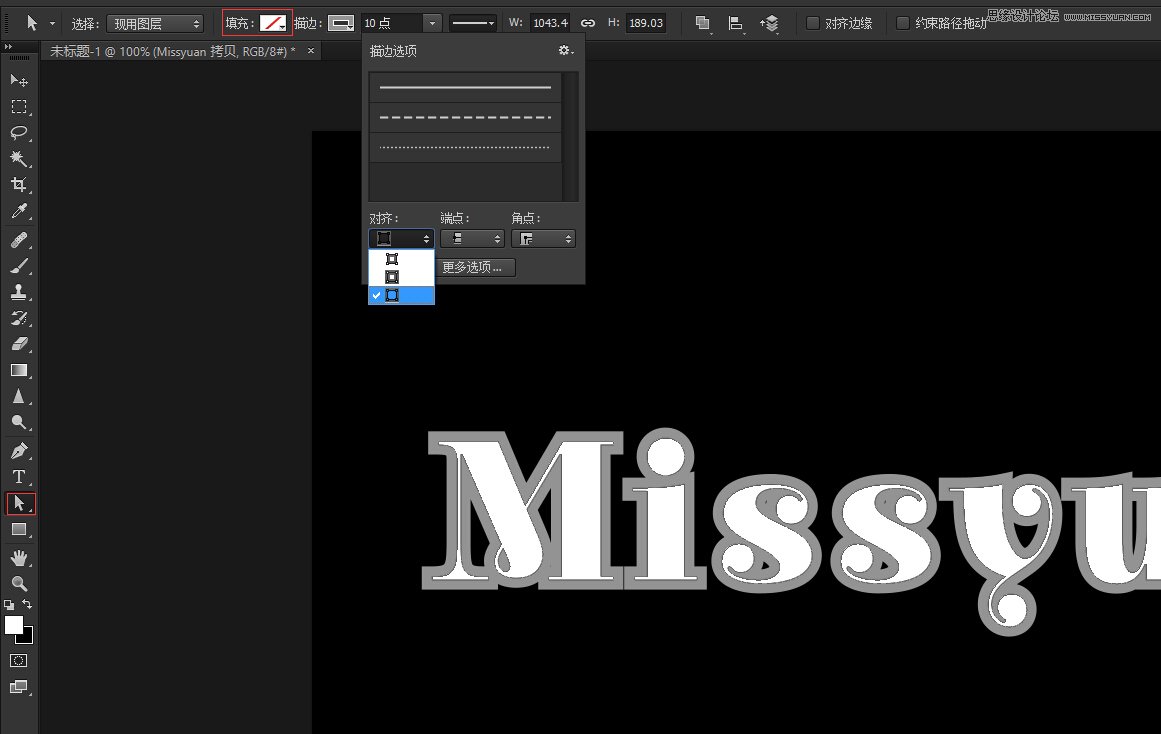Choose the dashed line stroke preset

pyautogui.click(x=465, y=117)
